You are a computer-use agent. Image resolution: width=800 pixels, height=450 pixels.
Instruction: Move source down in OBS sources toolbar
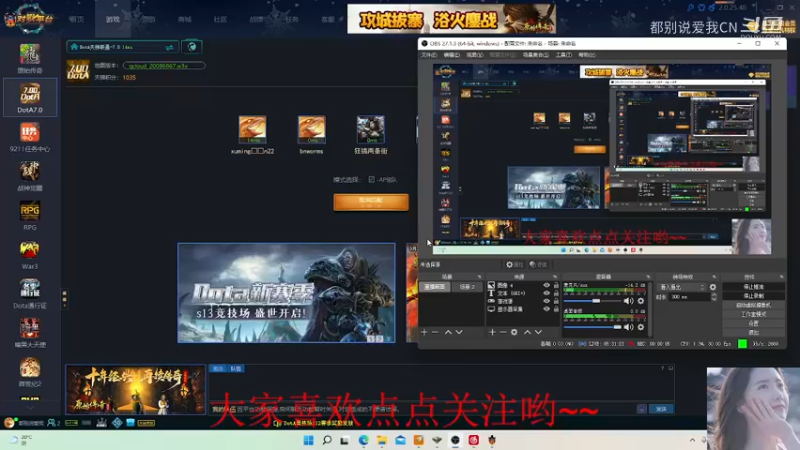pos(538,332)
